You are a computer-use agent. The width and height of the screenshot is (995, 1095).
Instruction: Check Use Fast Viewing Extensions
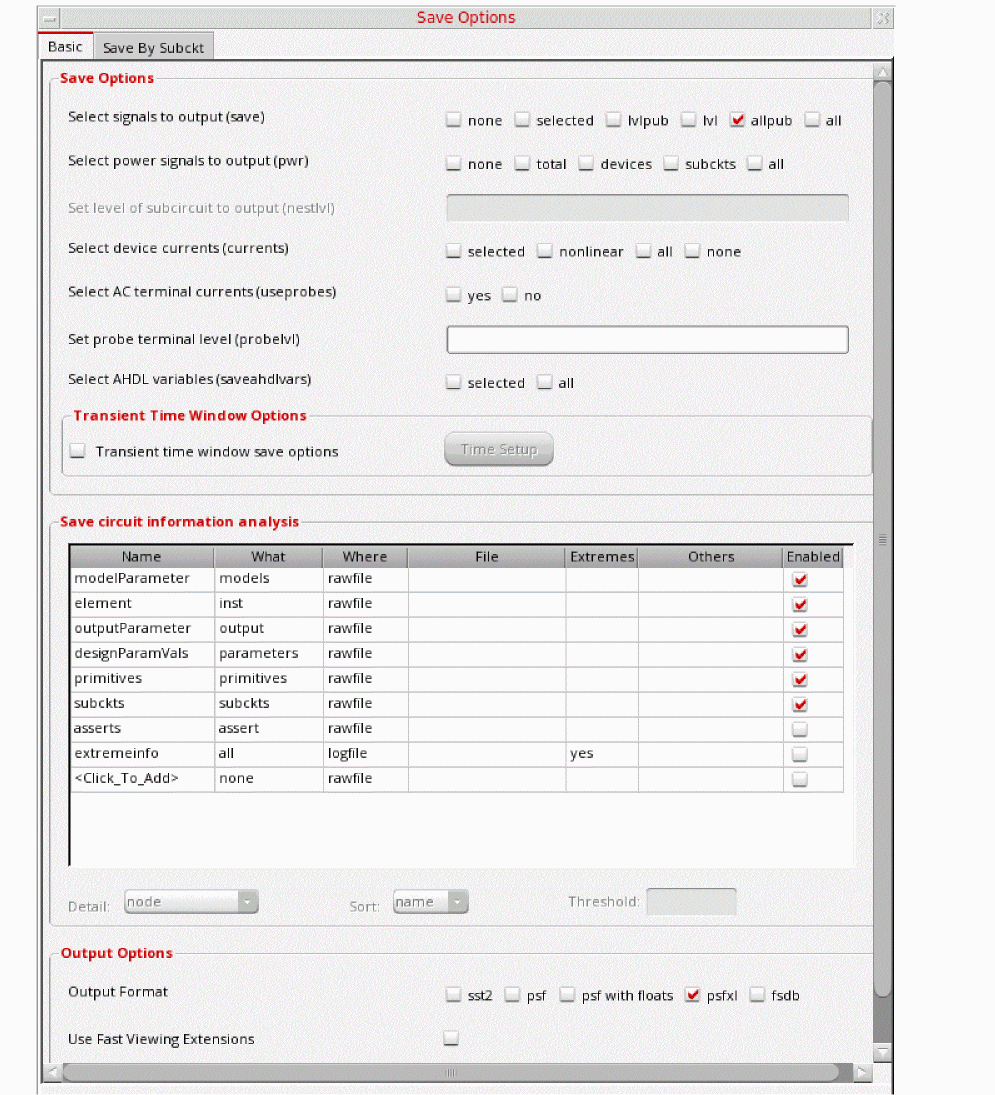(451, 1038)
